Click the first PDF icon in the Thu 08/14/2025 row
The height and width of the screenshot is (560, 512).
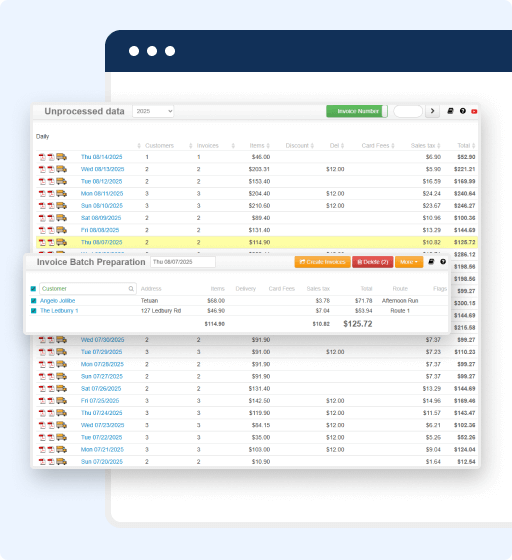[42, 157]
